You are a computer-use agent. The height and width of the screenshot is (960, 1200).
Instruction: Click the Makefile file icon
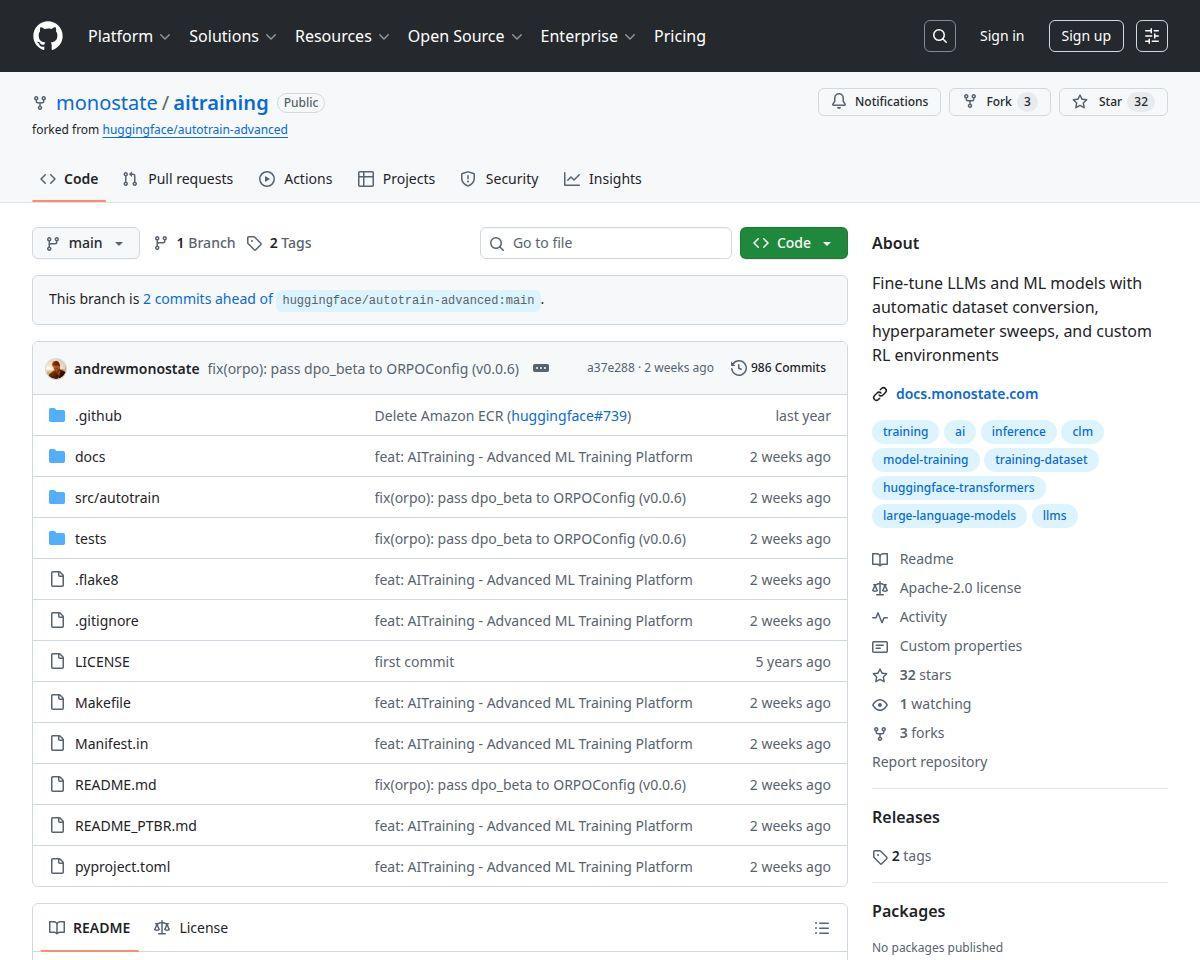57,703
